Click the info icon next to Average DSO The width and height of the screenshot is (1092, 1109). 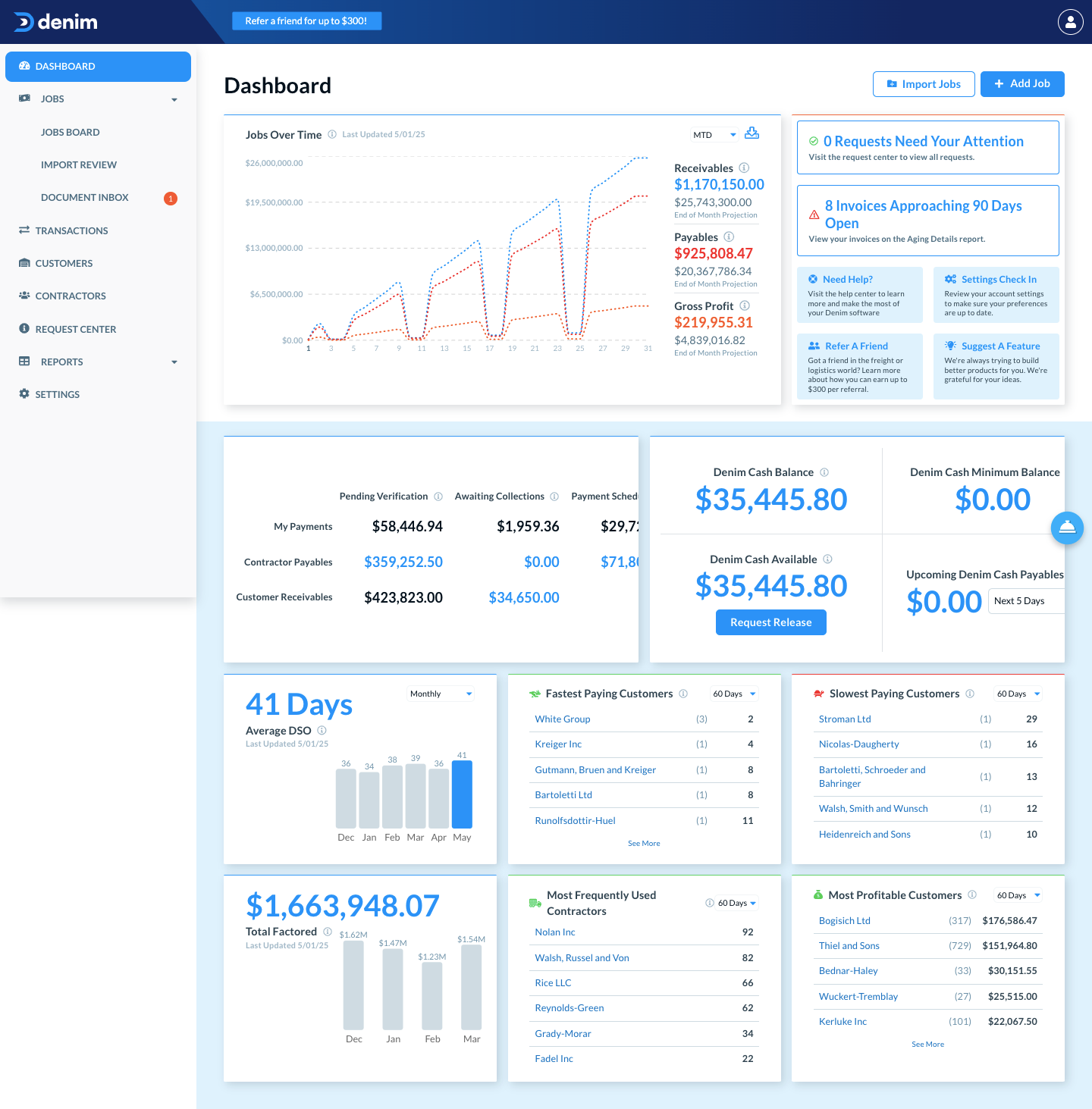(322, 731)
